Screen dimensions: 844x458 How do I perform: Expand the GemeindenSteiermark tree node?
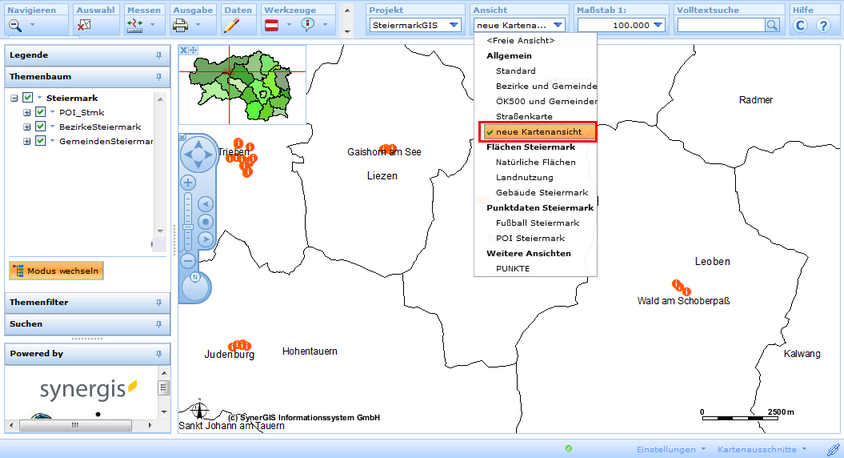click(x=26, y=141)
